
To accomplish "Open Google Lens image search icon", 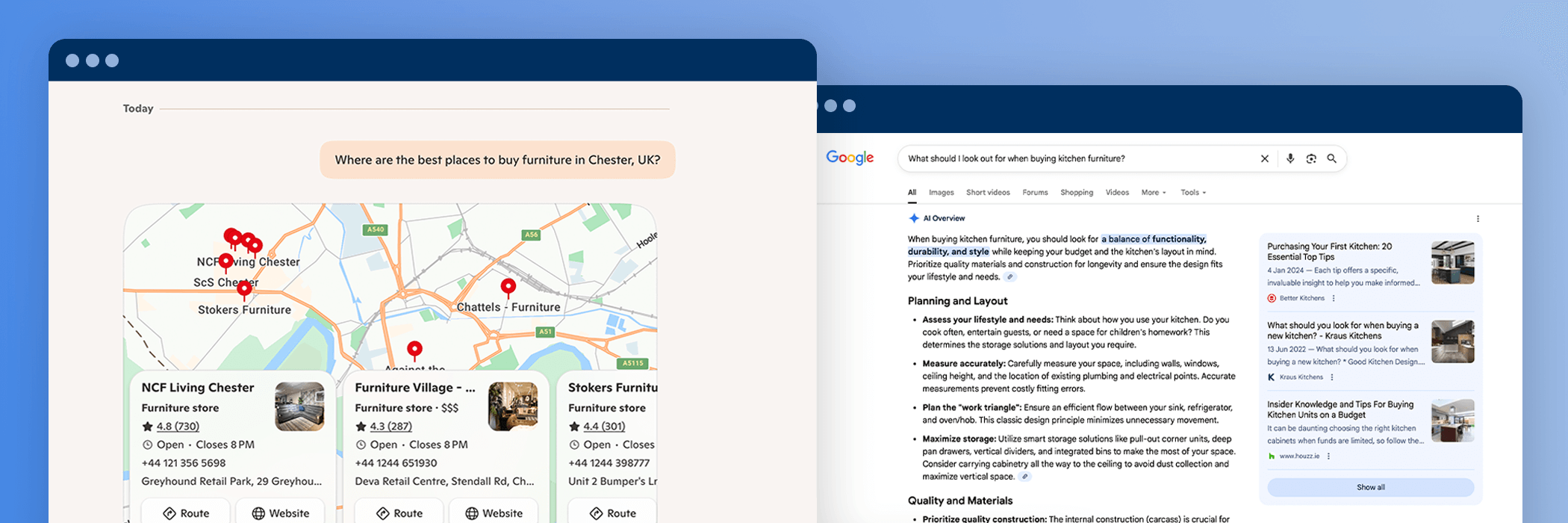I will point(1311,158).
